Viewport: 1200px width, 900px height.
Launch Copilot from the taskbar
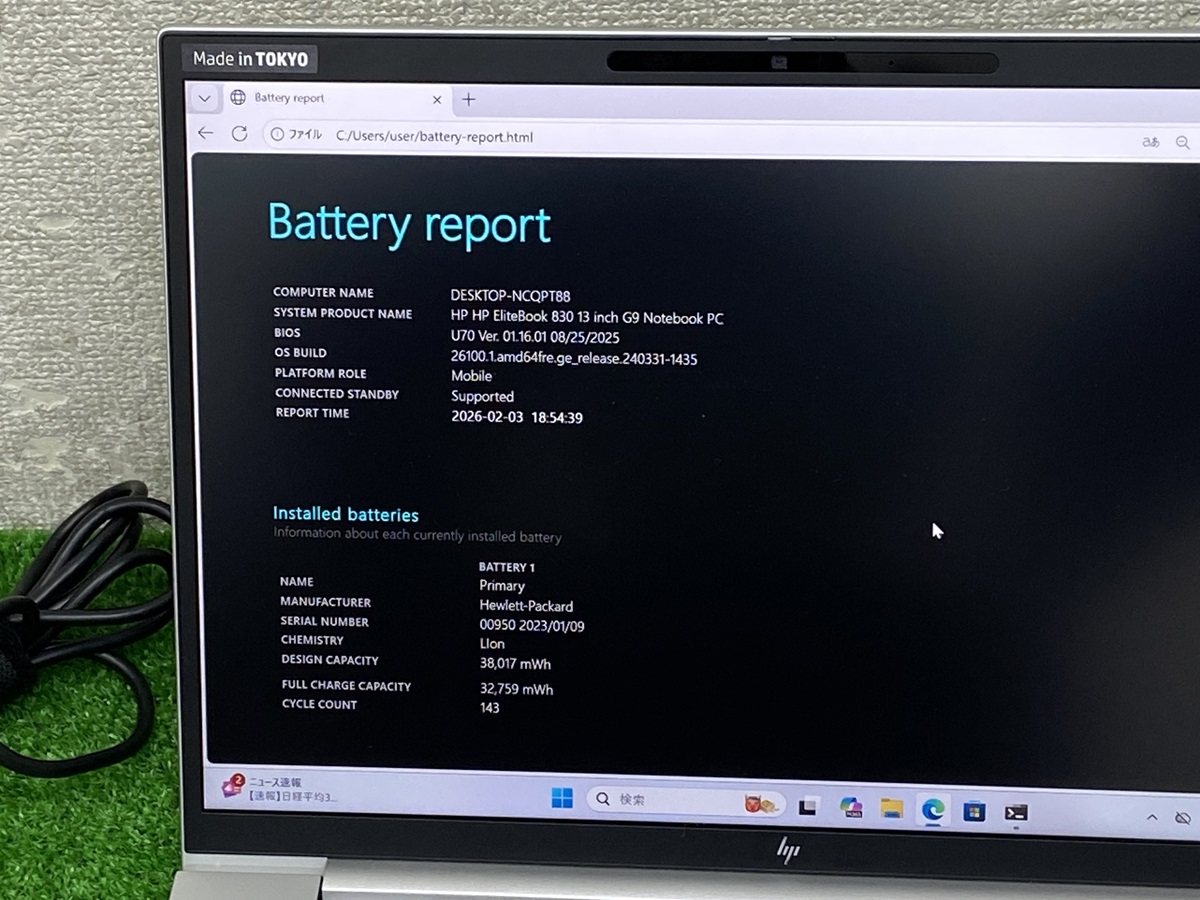point(851,808)
